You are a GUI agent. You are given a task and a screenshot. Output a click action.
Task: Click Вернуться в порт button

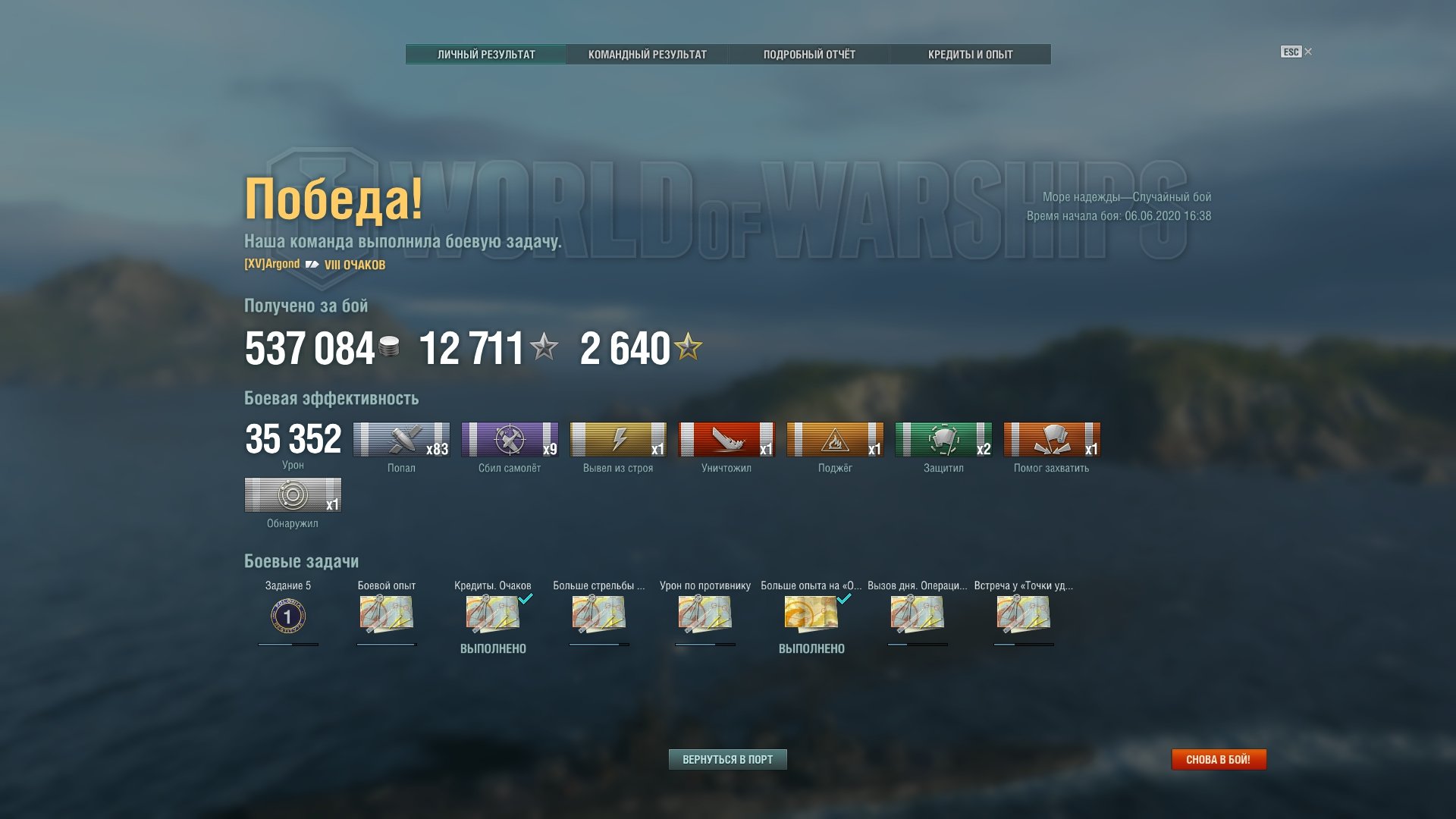(x=728, y=760)
